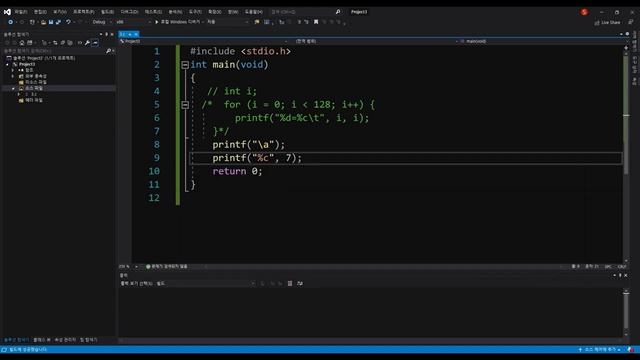Select the Solution 'Project3' root tree item

[41, 58]
